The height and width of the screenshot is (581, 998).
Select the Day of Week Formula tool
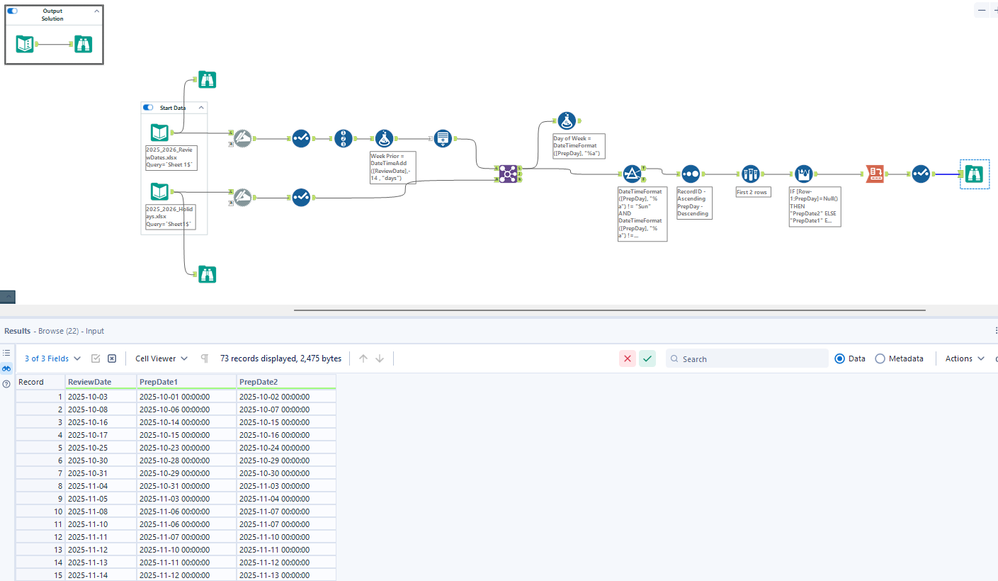pyautogui.click(x=566, y=120)
